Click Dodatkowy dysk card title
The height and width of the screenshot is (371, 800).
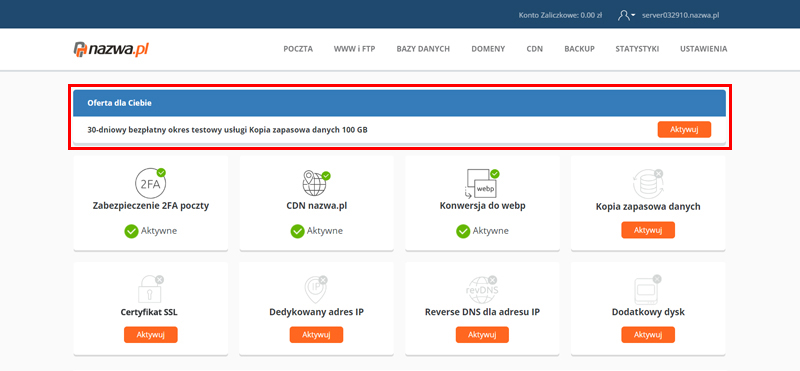pos(648,312)
